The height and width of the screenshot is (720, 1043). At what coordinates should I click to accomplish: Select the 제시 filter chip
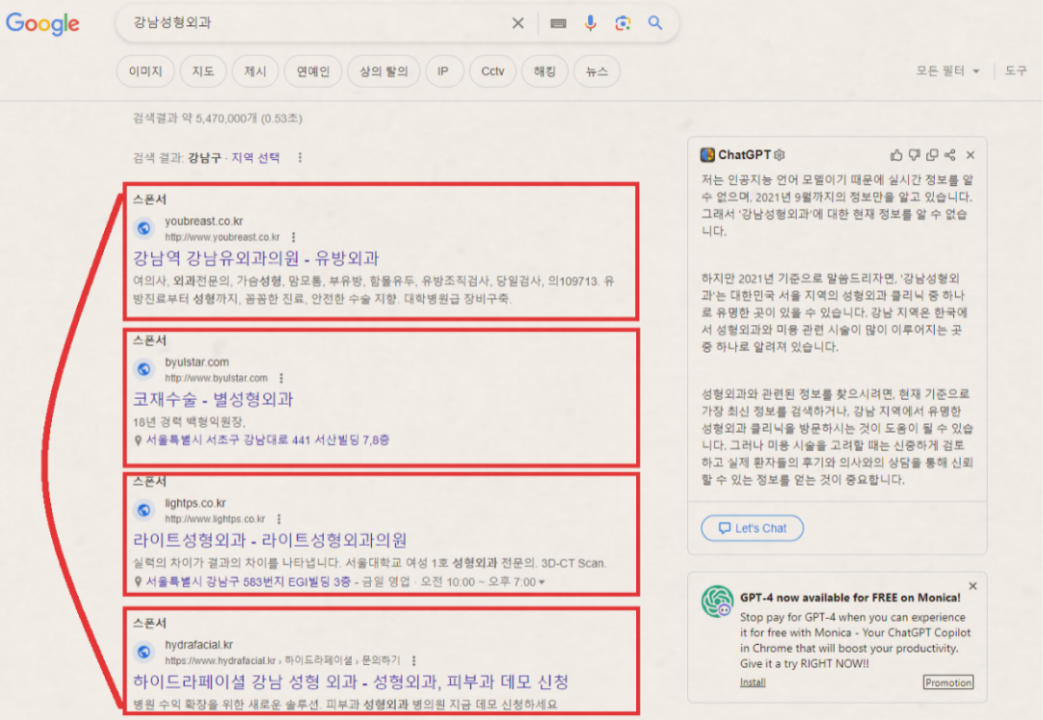click(x=255, y=71)
